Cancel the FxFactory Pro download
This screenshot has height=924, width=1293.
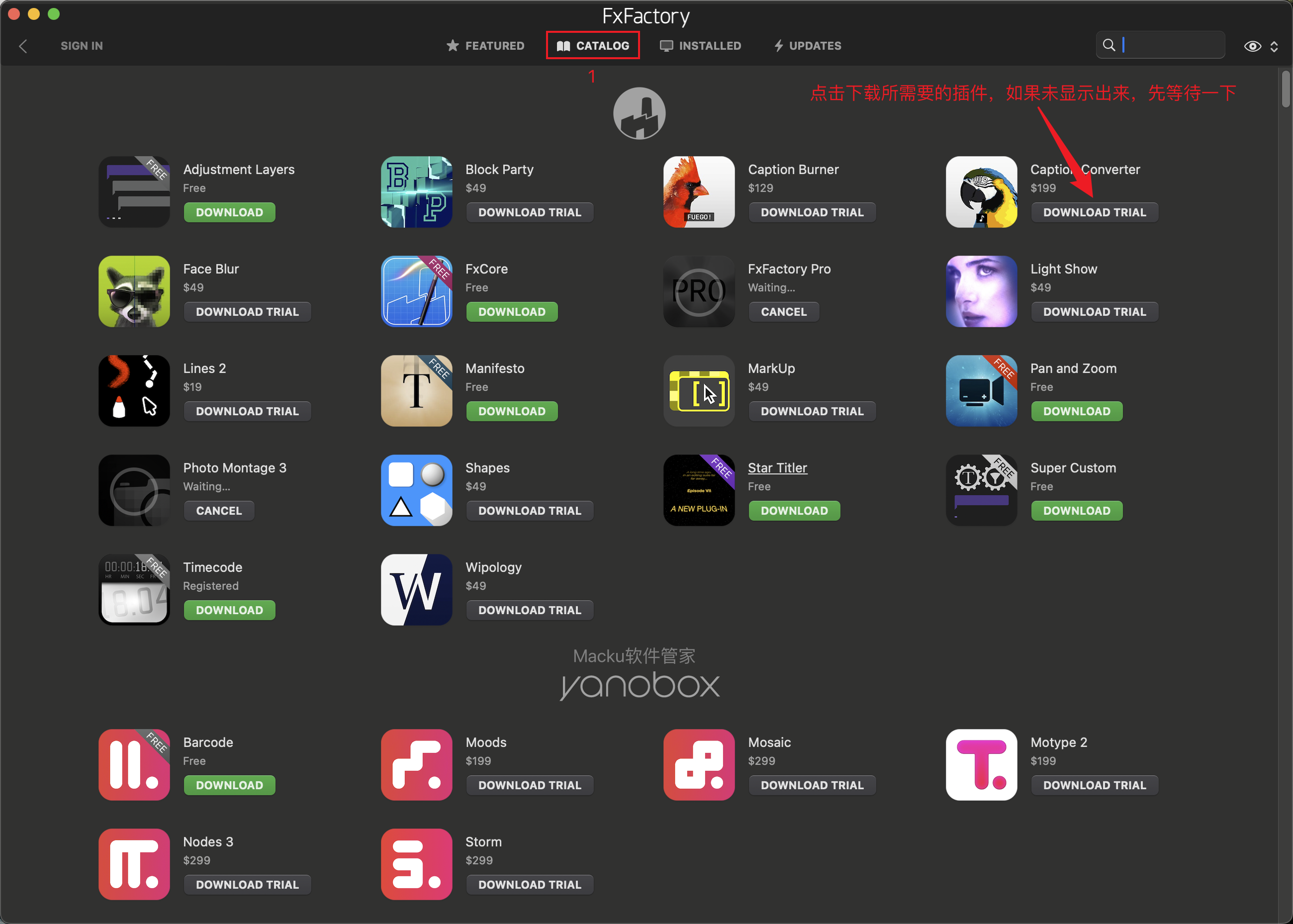(x=784, y=312)
